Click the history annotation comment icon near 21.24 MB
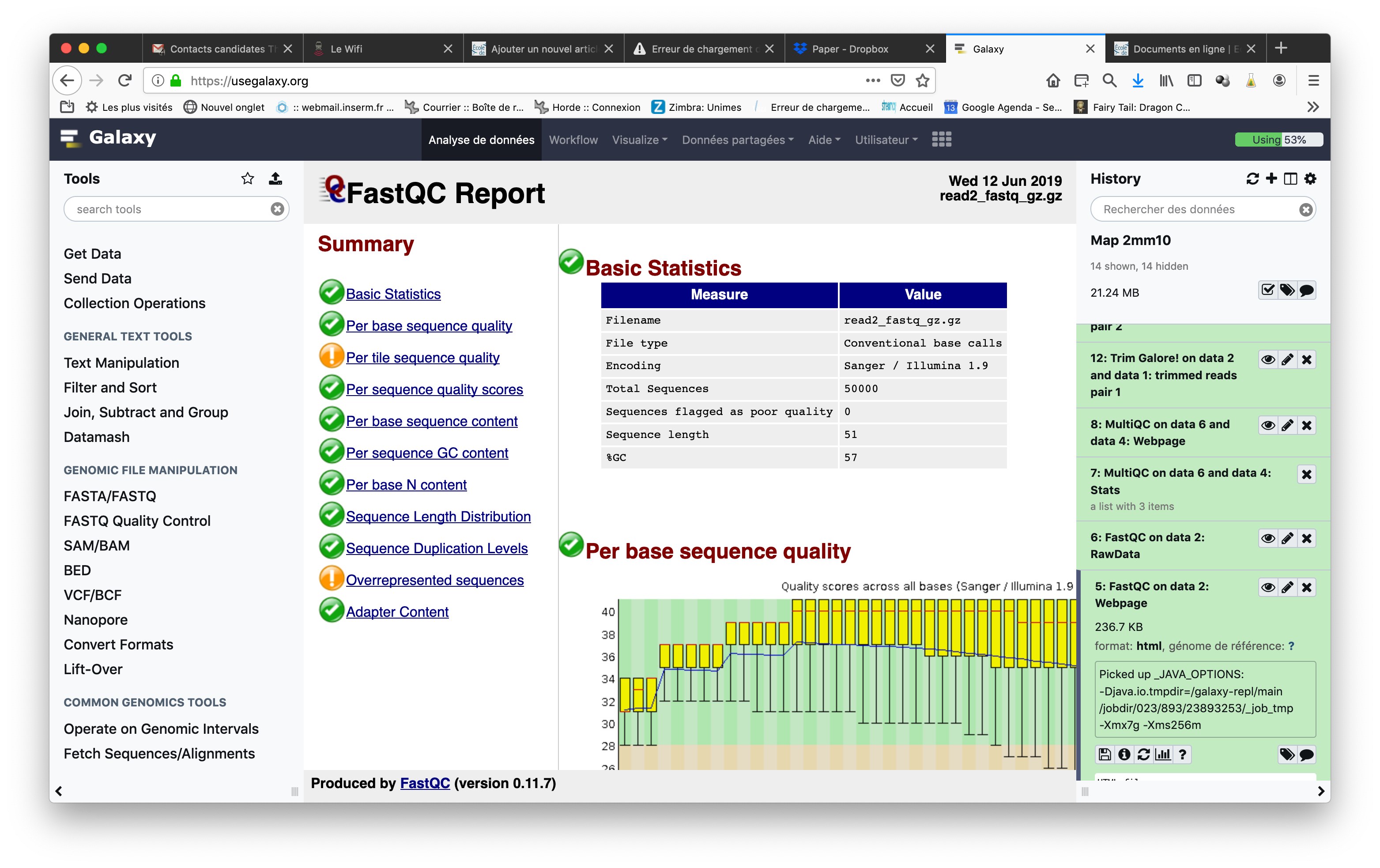This screenshot has width=1380, height=868. (x=1307, y=291)
